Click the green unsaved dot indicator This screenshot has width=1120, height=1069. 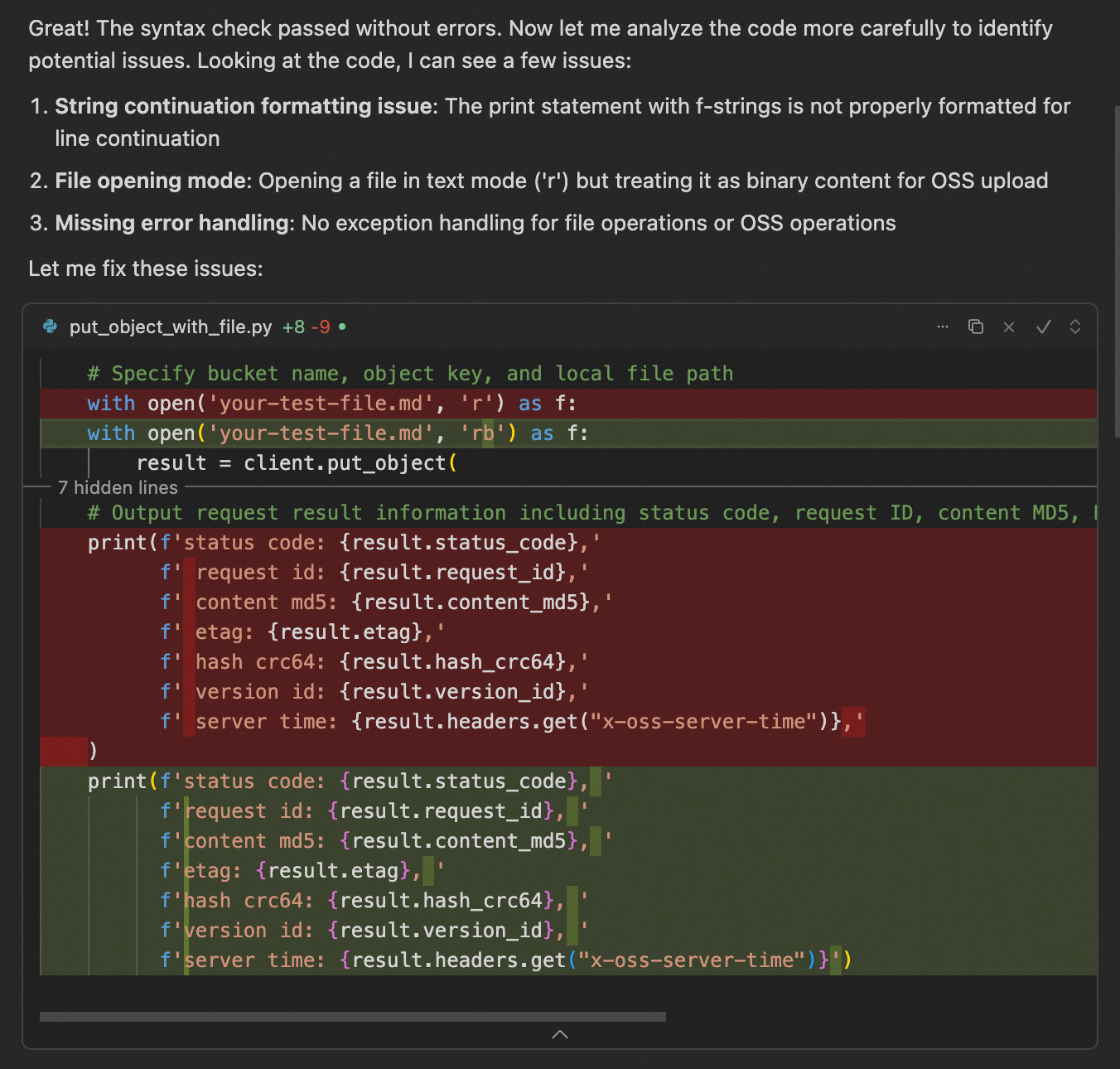[342, 327]
